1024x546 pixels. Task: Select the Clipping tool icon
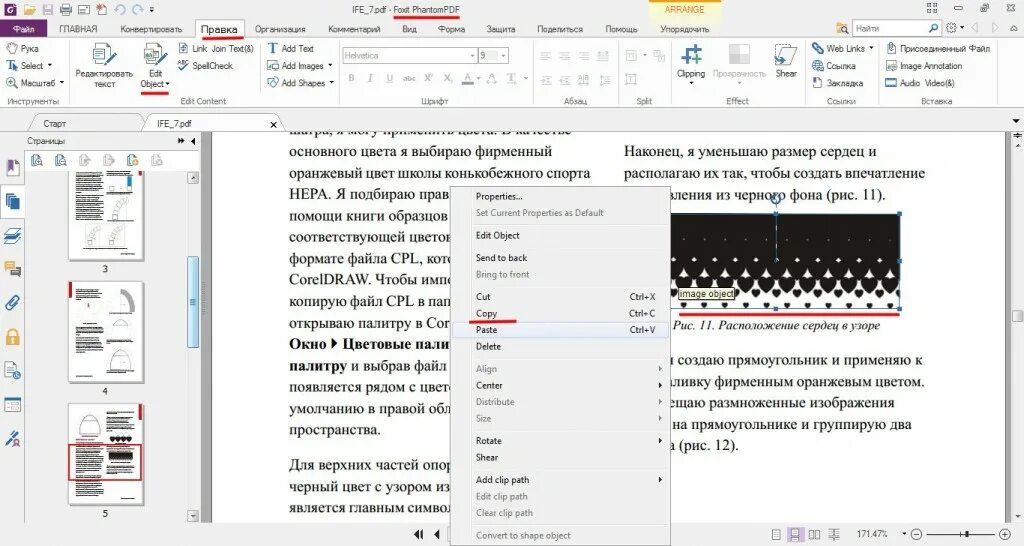click(x=691, y=56)
